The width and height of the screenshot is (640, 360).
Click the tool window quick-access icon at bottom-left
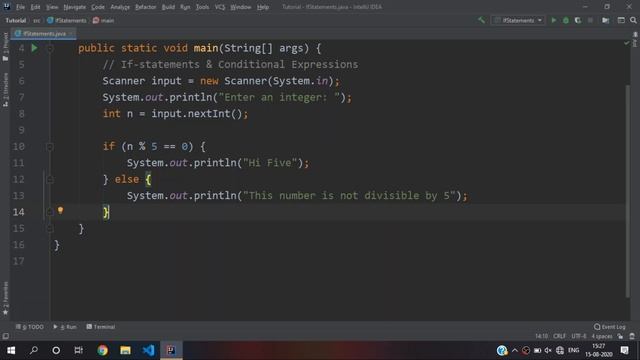click(x=6, y=336)
